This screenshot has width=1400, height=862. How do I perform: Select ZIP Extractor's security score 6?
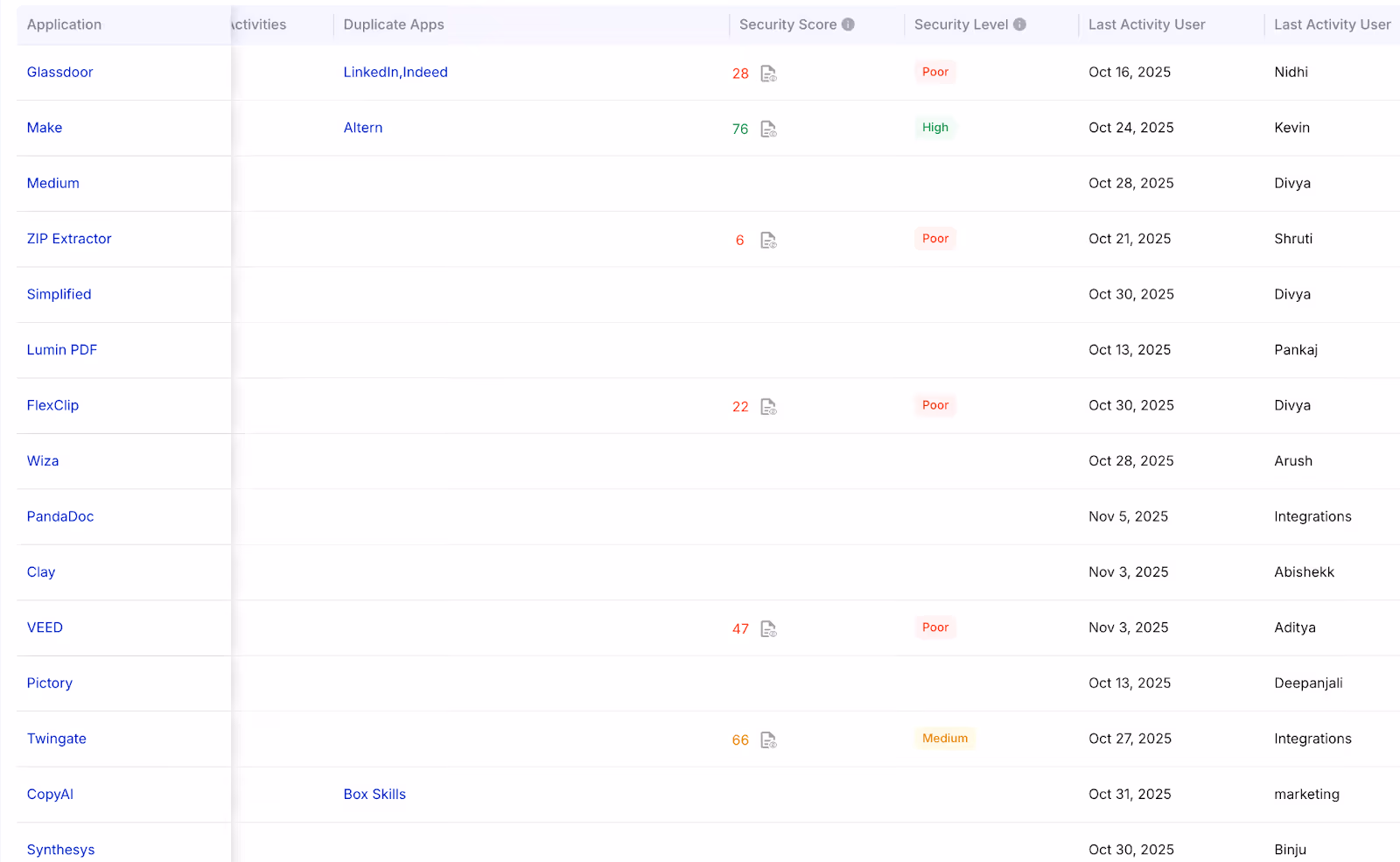click(740, 241)
